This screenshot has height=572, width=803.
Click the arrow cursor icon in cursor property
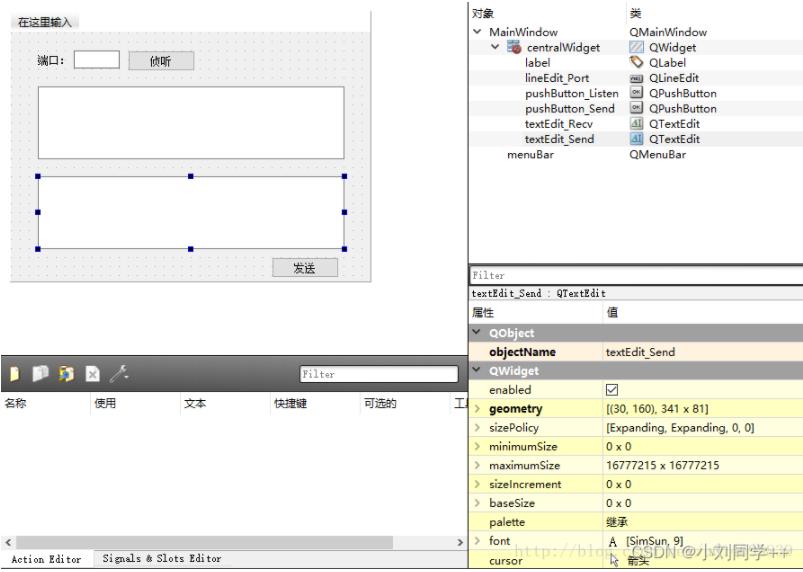[614, 561]
